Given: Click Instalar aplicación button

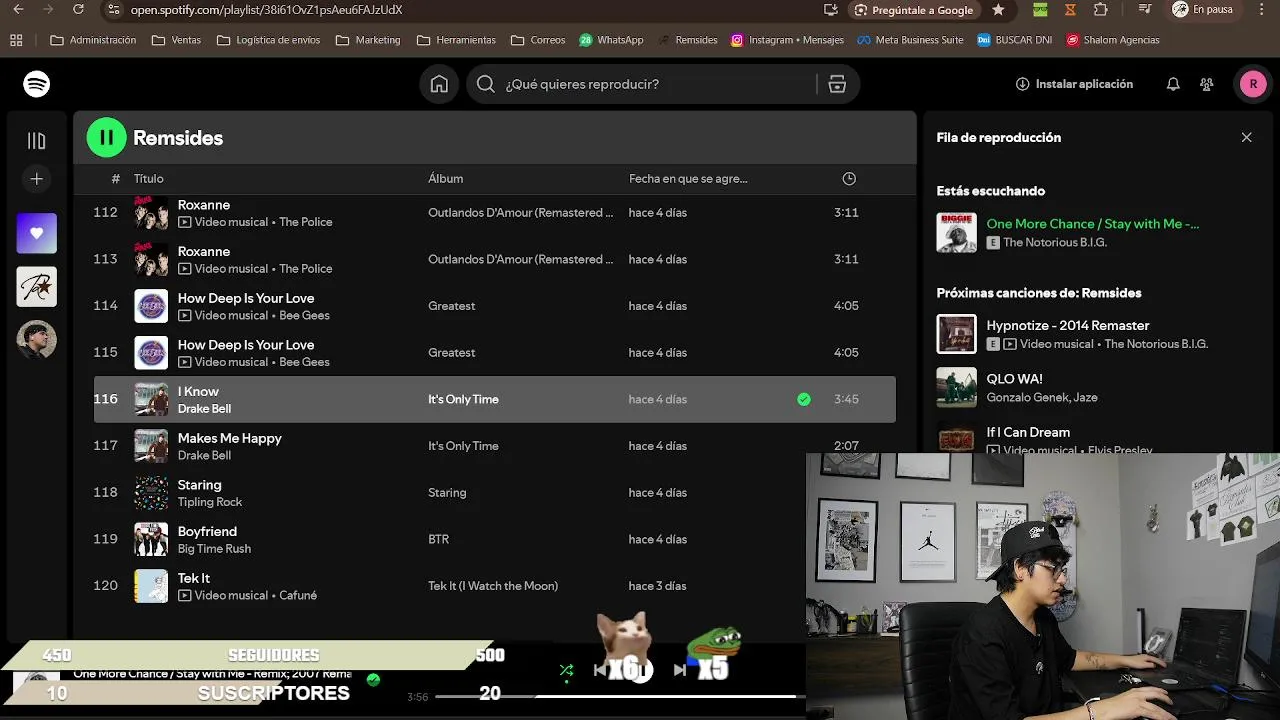Looking at the screenshot, I should coord(1074,84).
